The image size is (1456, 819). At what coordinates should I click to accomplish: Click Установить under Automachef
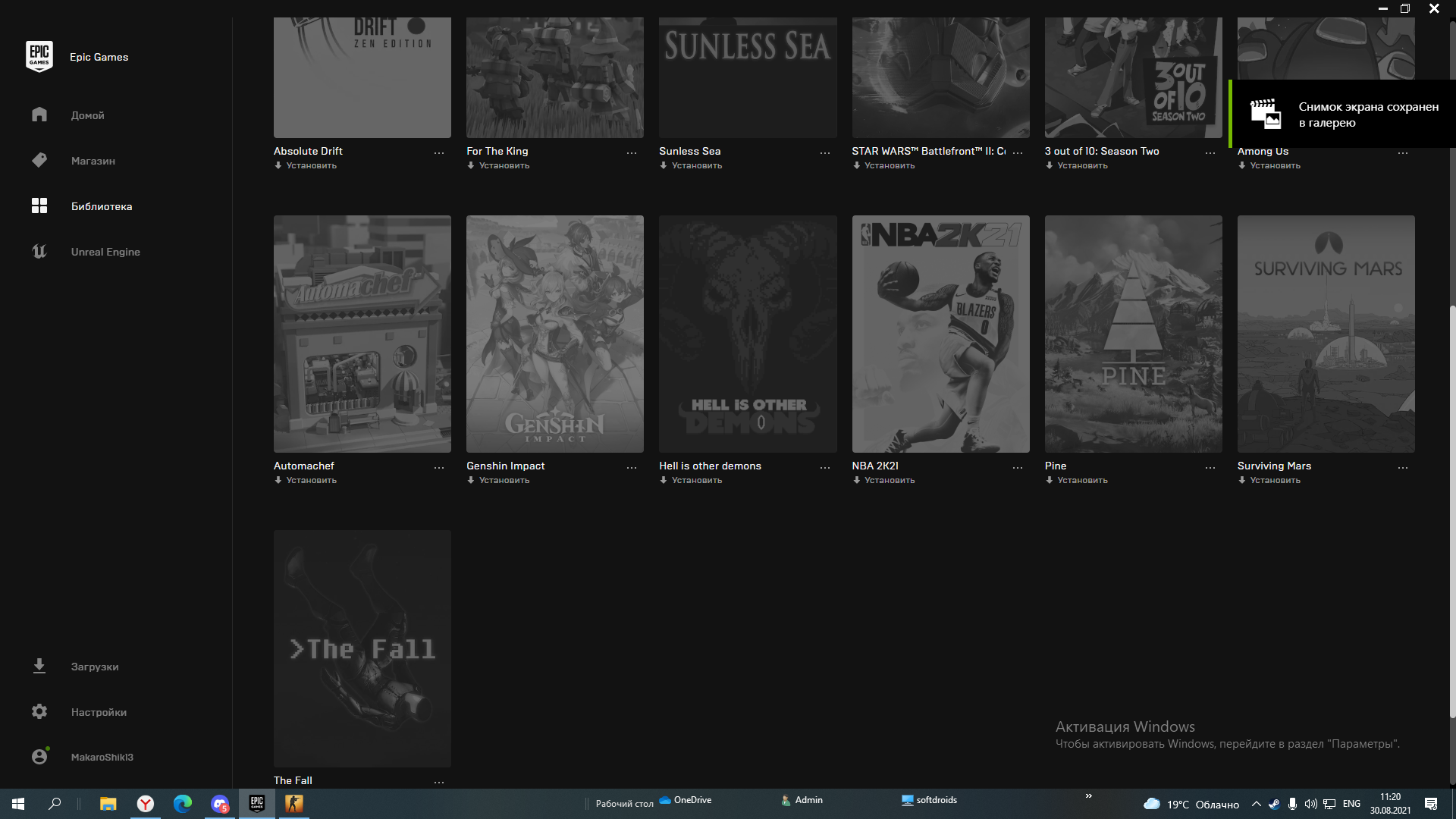(311, 480)
